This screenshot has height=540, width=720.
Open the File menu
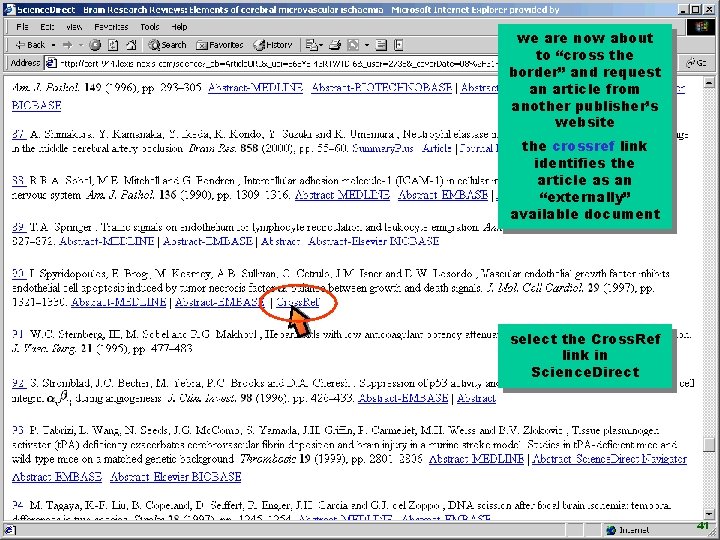click(22, 27)
